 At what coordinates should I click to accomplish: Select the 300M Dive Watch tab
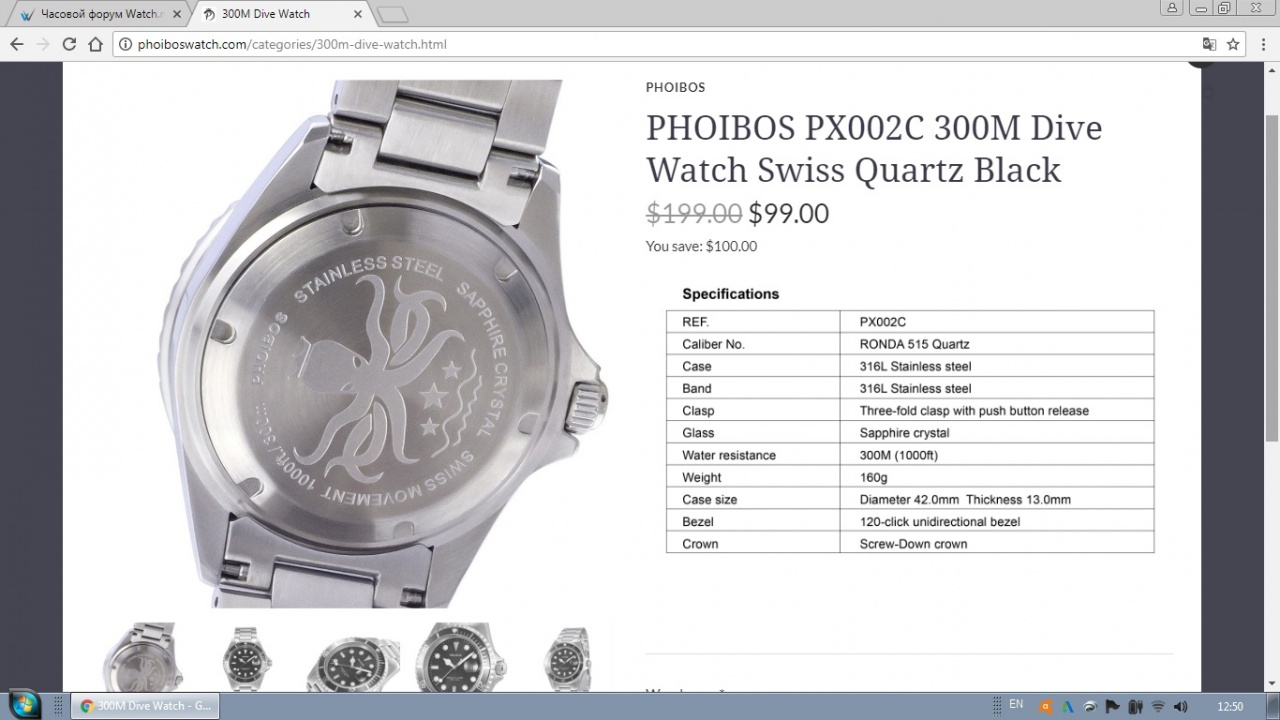point(281,14)
